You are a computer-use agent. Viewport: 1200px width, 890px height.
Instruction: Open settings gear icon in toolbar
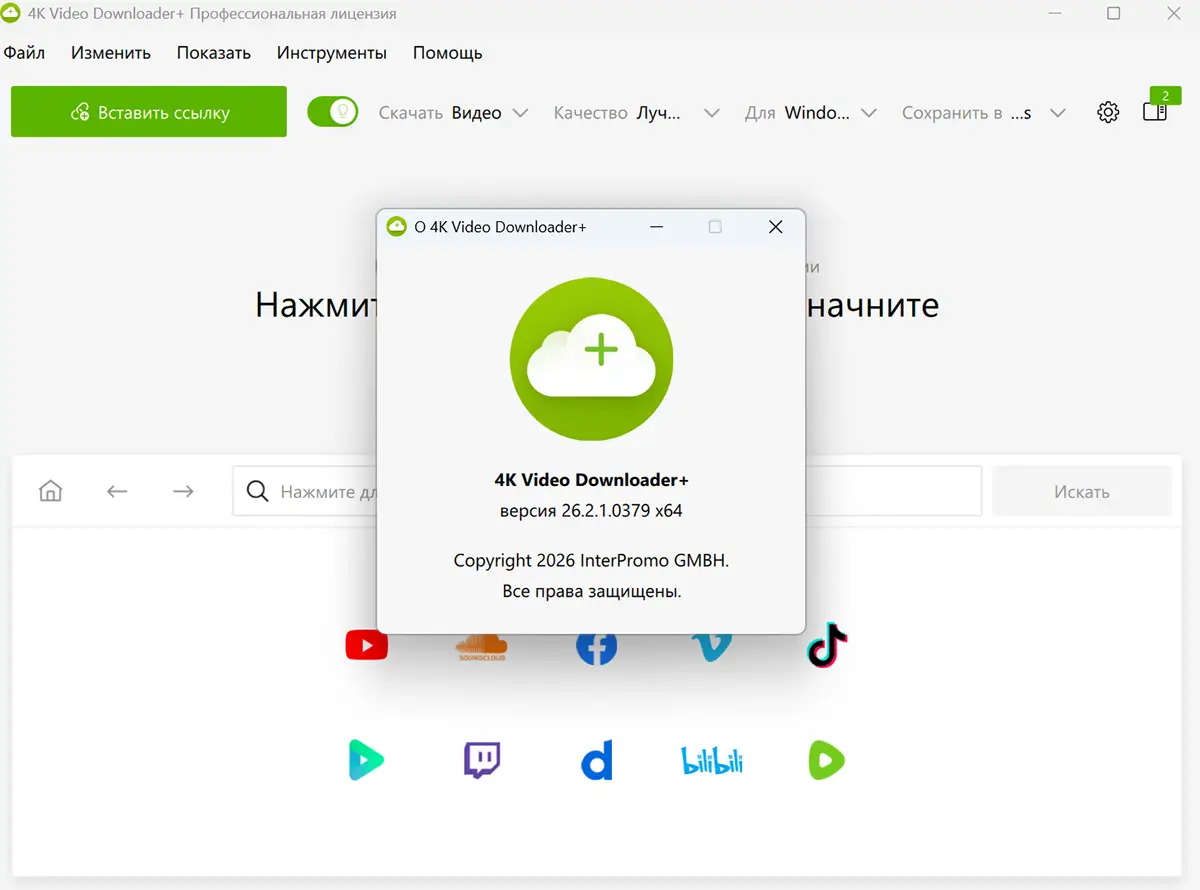tap(1108, 113)
